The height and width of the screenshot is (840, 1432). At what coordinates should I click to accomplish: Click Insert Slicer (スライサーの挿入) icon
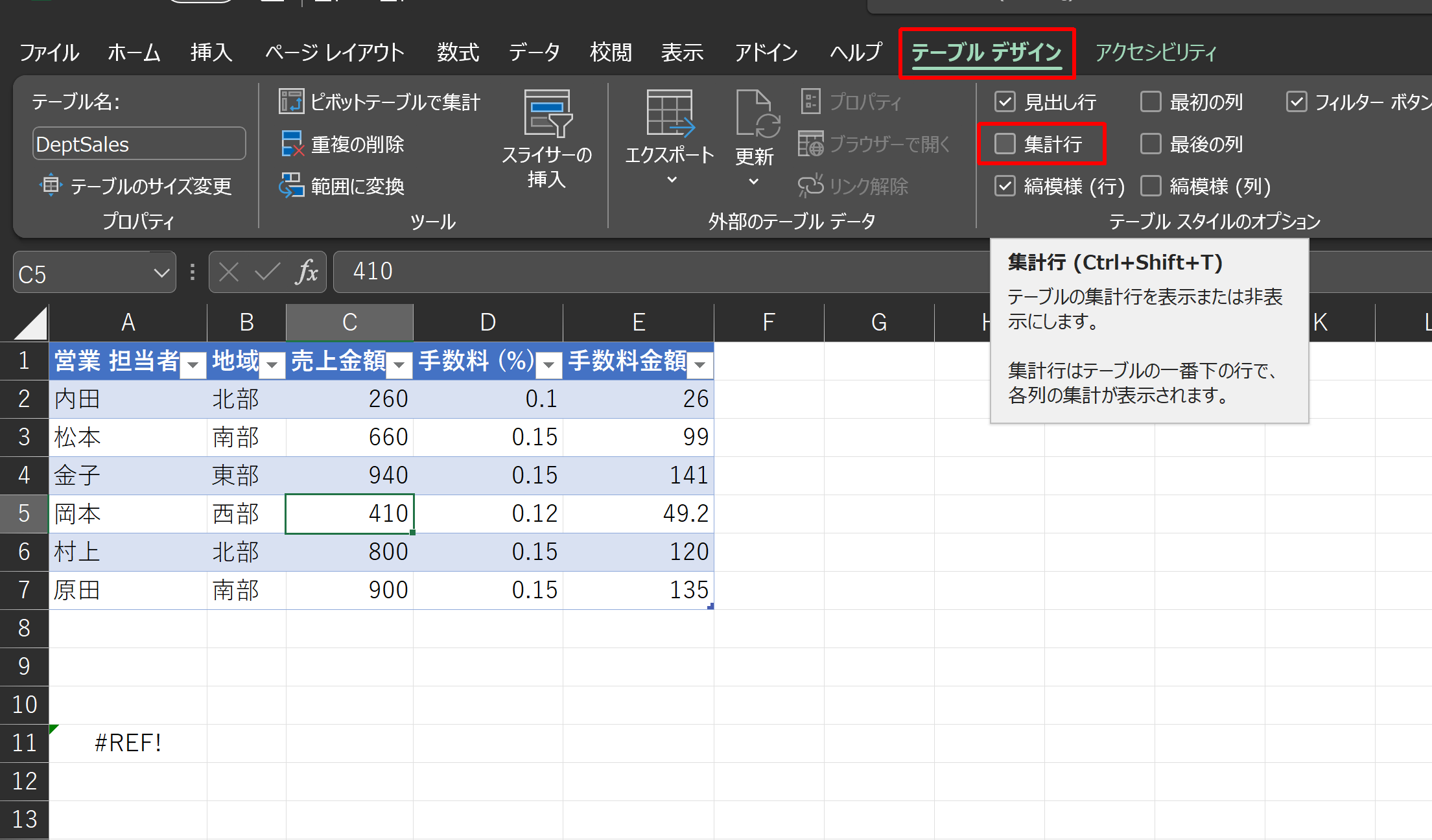pos(547,115)
